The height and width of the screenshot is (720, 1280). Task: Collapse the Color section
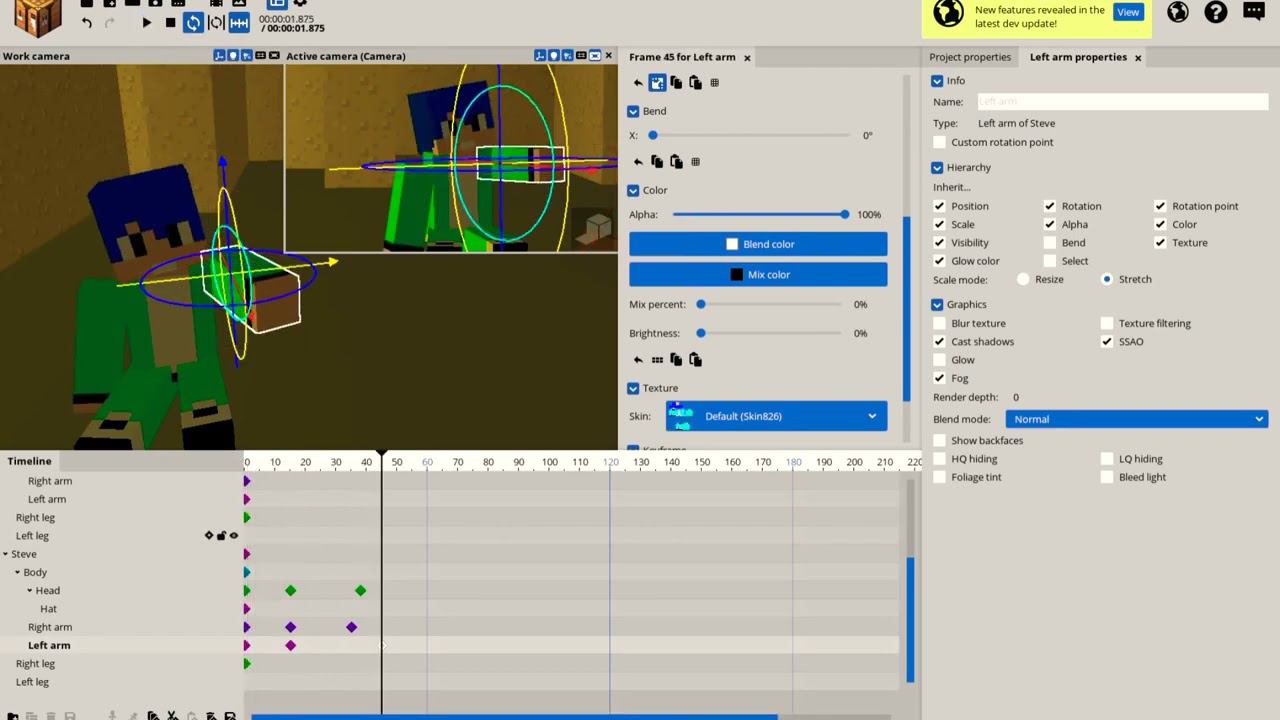pos(633,190)
